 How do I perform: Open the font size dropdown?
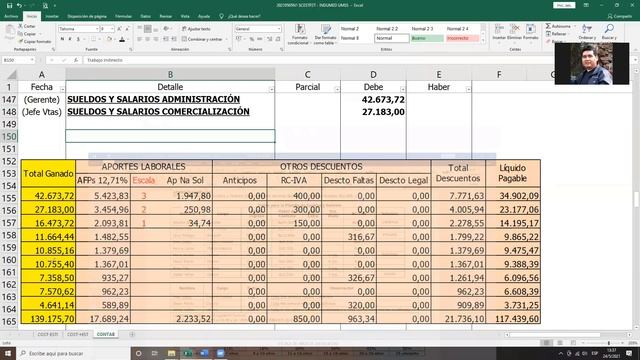(112, 29)
